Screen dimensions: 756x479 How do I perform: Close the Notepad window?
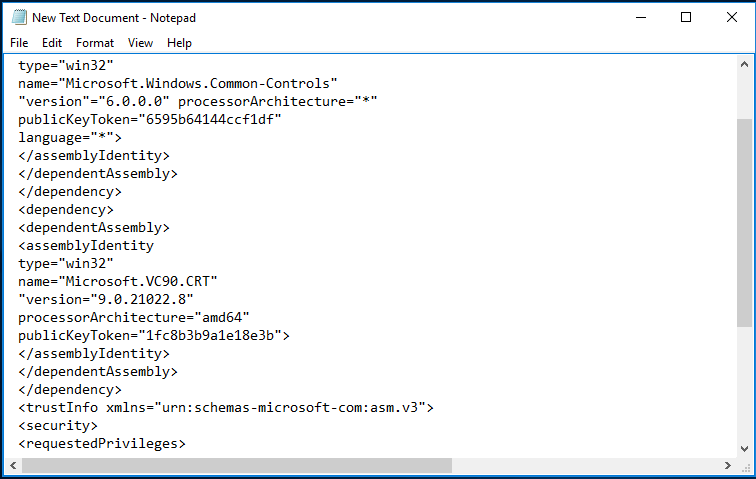(732, 17)
